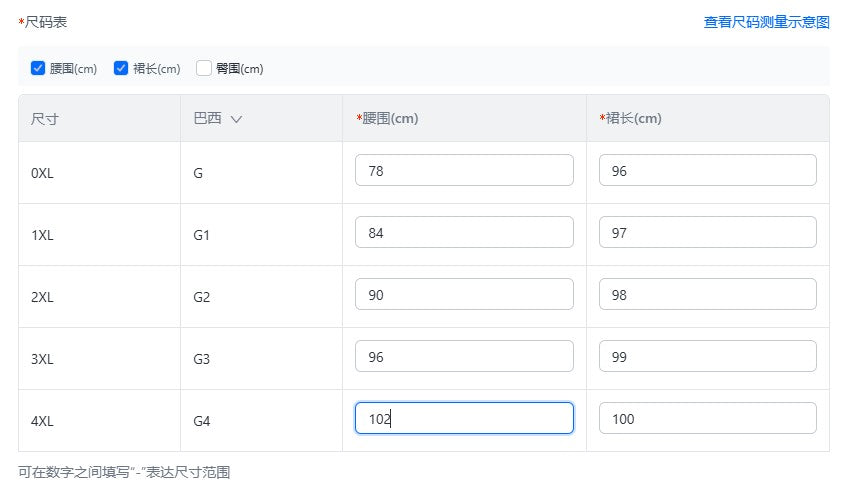Viewport: 850px width, 492px height.
Task: Click the 裙长(cm) column header
Action: point(633,119)
